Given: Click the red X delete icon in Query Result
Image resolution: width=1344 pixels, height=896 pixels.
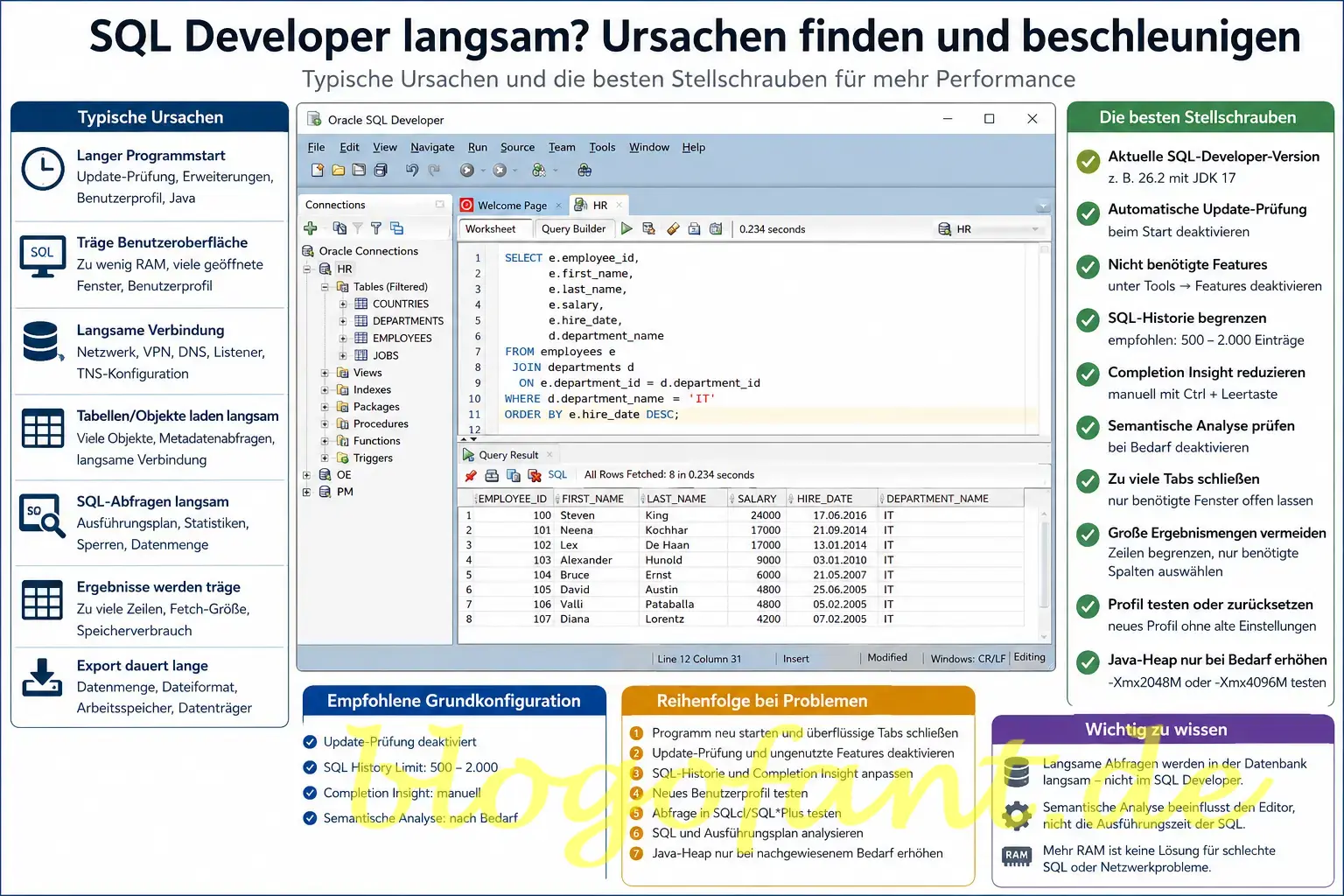Looking at the screenshot, I should [x=535, y=475].
